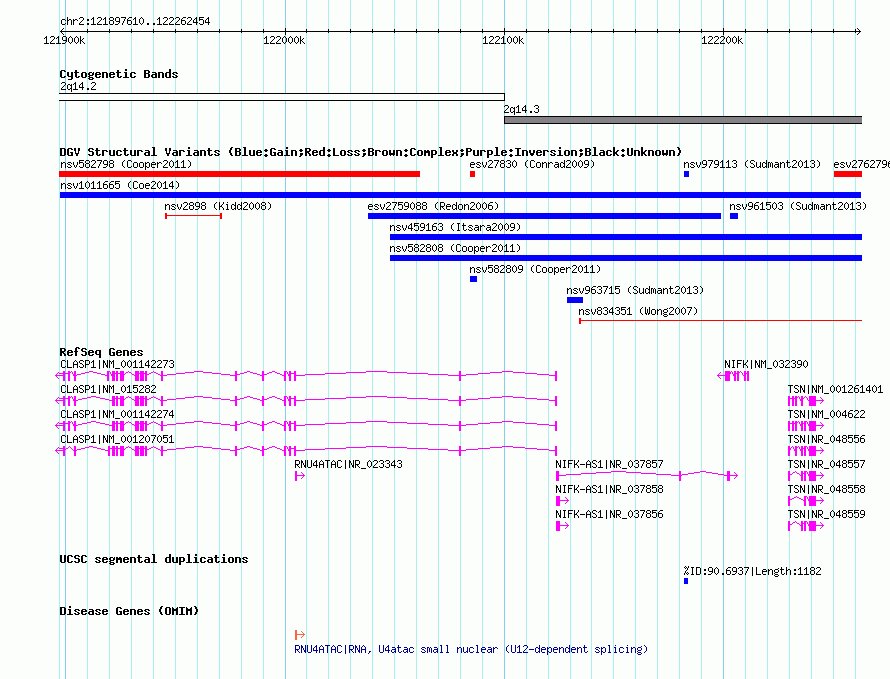890x679 pixels.
Task: Select the TSN|NM_004622 gene glyph
Action: click(806, 426)
